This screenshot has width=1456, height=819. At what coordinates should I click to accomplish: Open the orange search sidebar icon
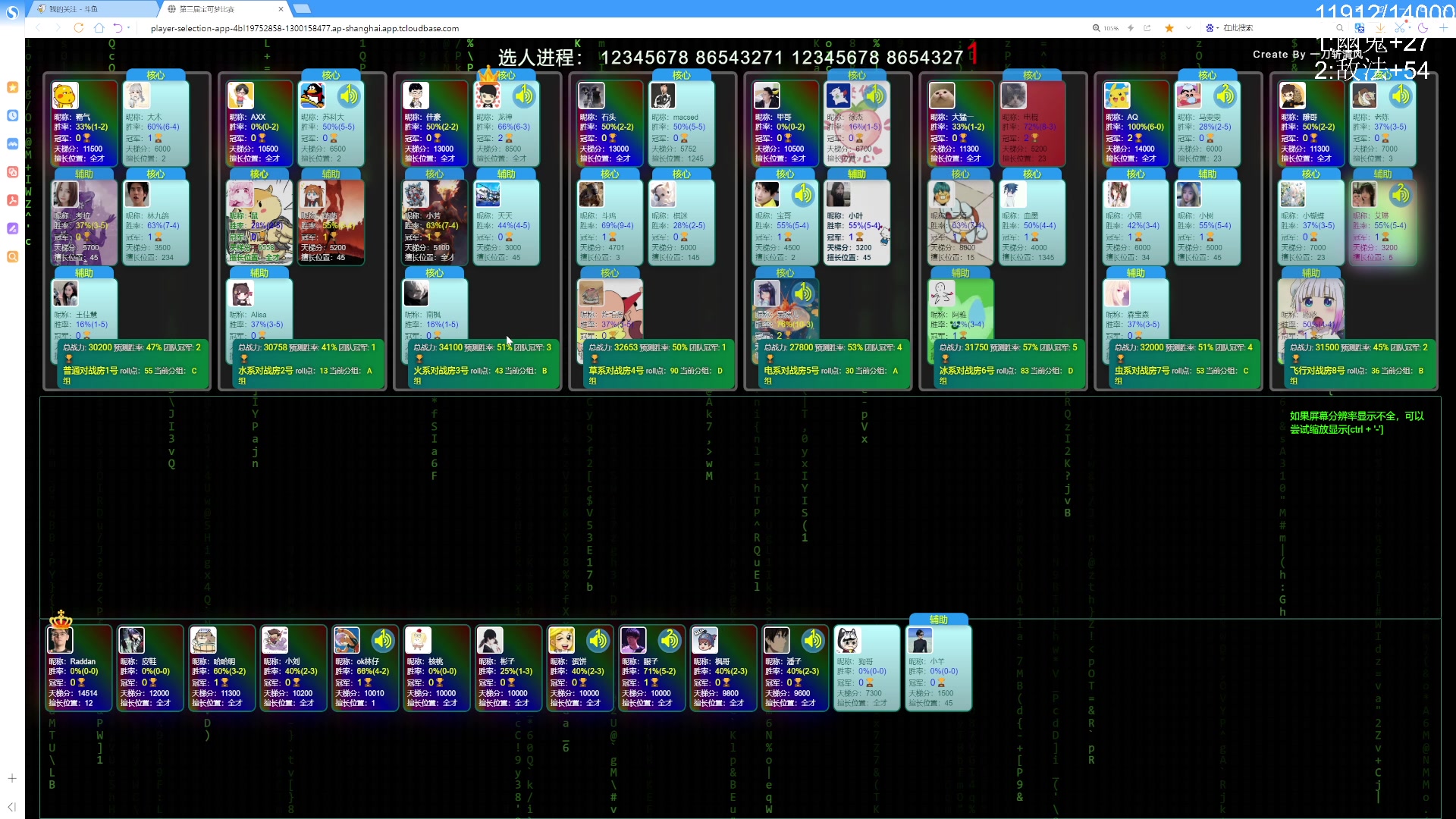(12, 256)
